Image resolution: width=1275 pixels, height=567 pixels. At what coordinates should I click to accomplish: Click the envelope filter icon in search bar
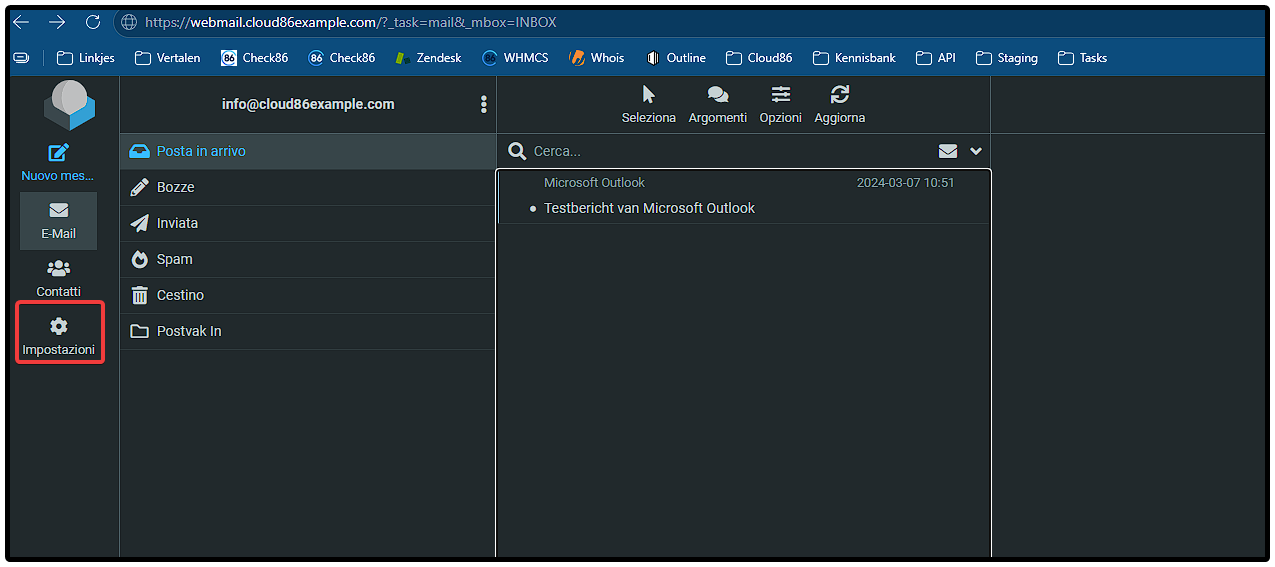pos(948,151)
